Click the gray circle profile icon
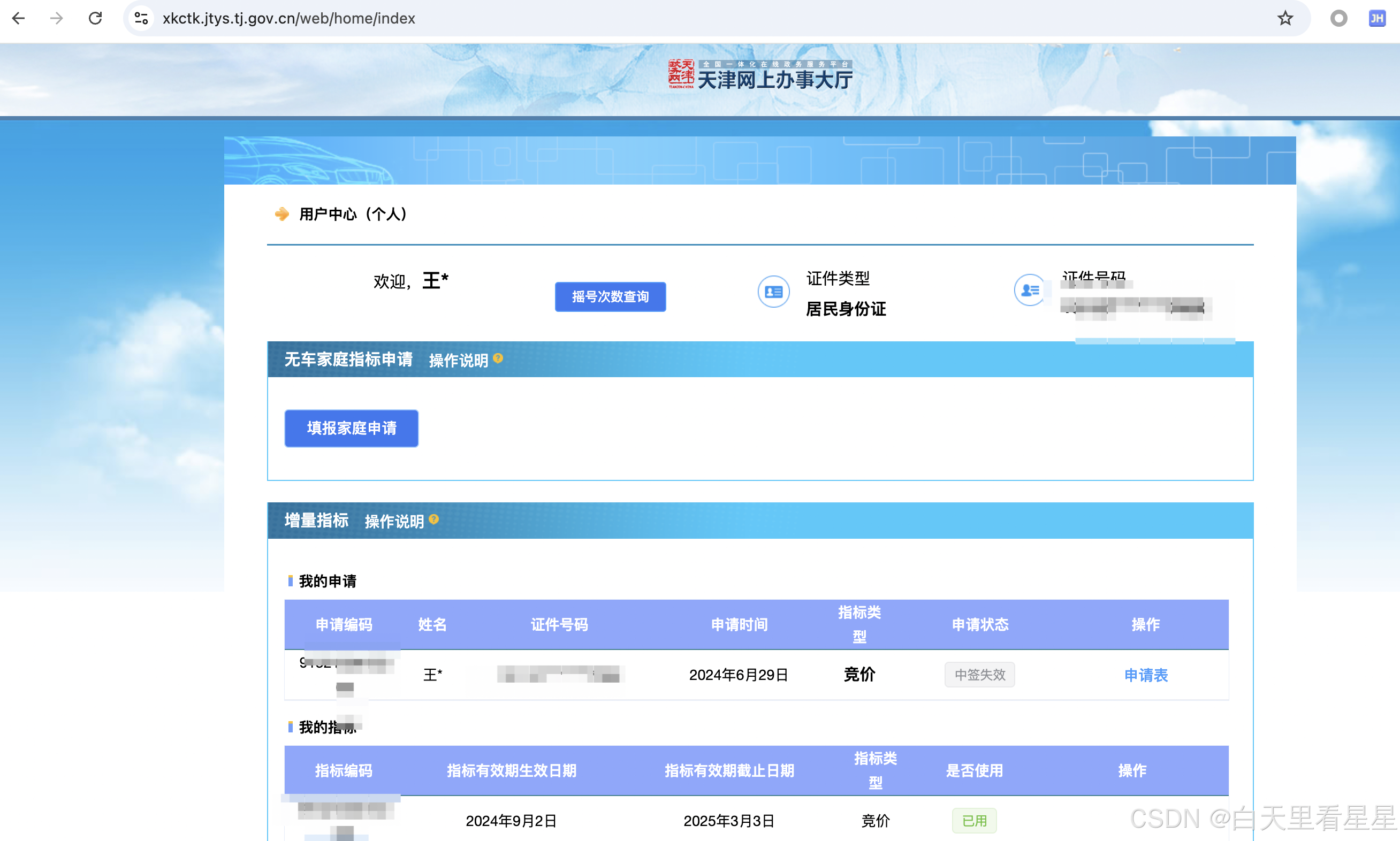 pos(1338,18)
